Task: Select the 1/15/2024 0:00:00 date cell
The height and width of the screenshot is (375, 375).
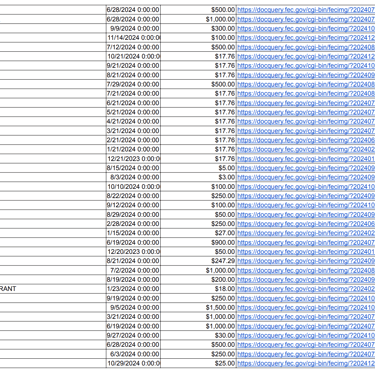Action: coord(133,233)
